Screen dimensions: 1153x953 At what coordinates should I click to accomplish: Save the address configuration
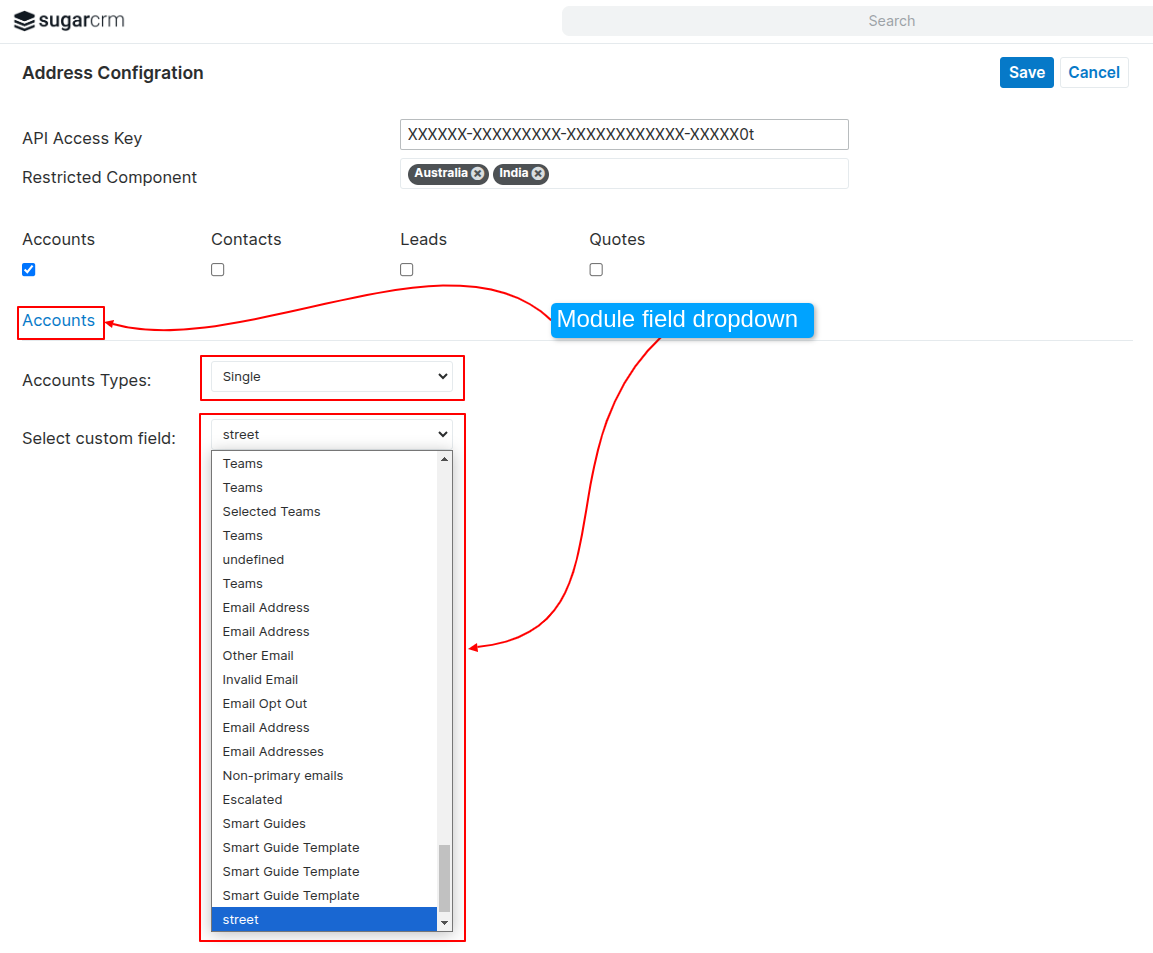click(1026, 72)
